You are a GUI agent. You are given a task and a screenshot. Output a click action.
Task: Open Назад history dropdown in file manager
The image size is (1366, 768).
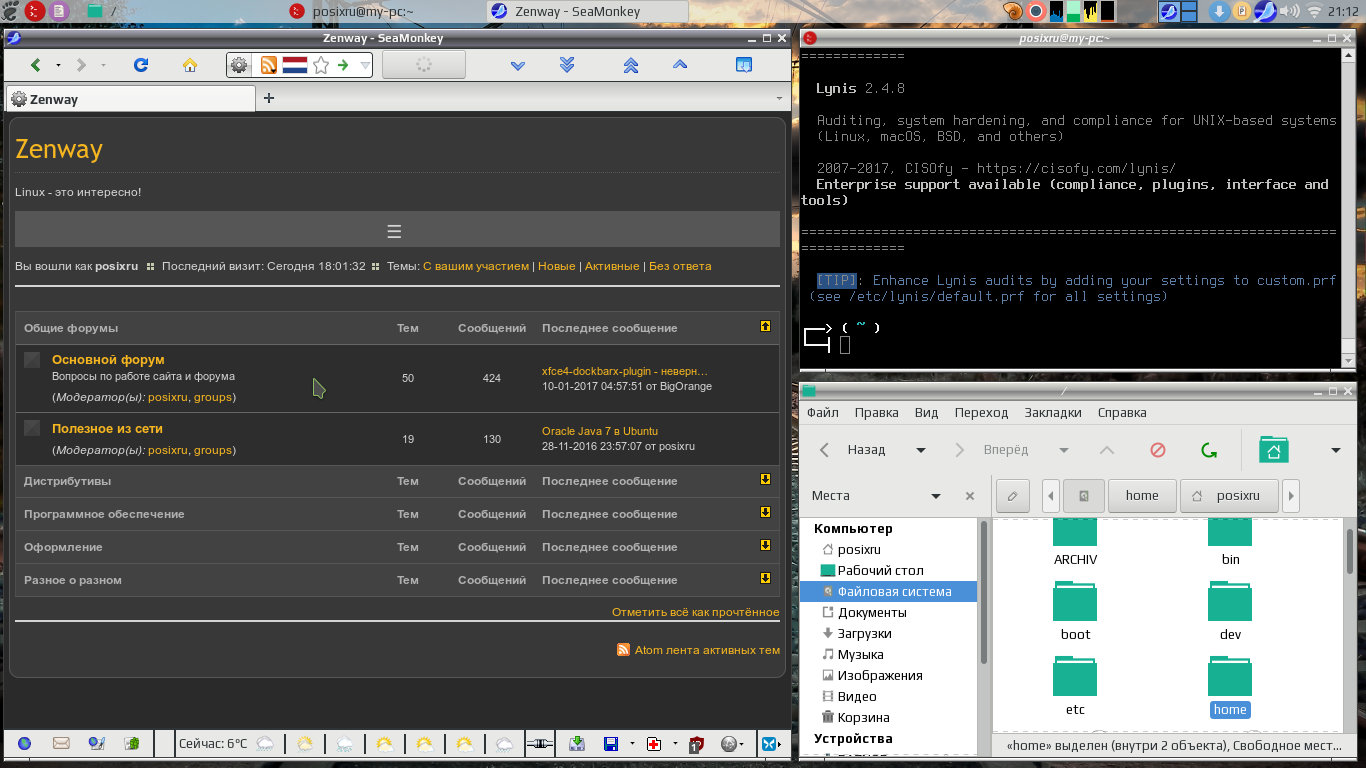click(921, 450)
